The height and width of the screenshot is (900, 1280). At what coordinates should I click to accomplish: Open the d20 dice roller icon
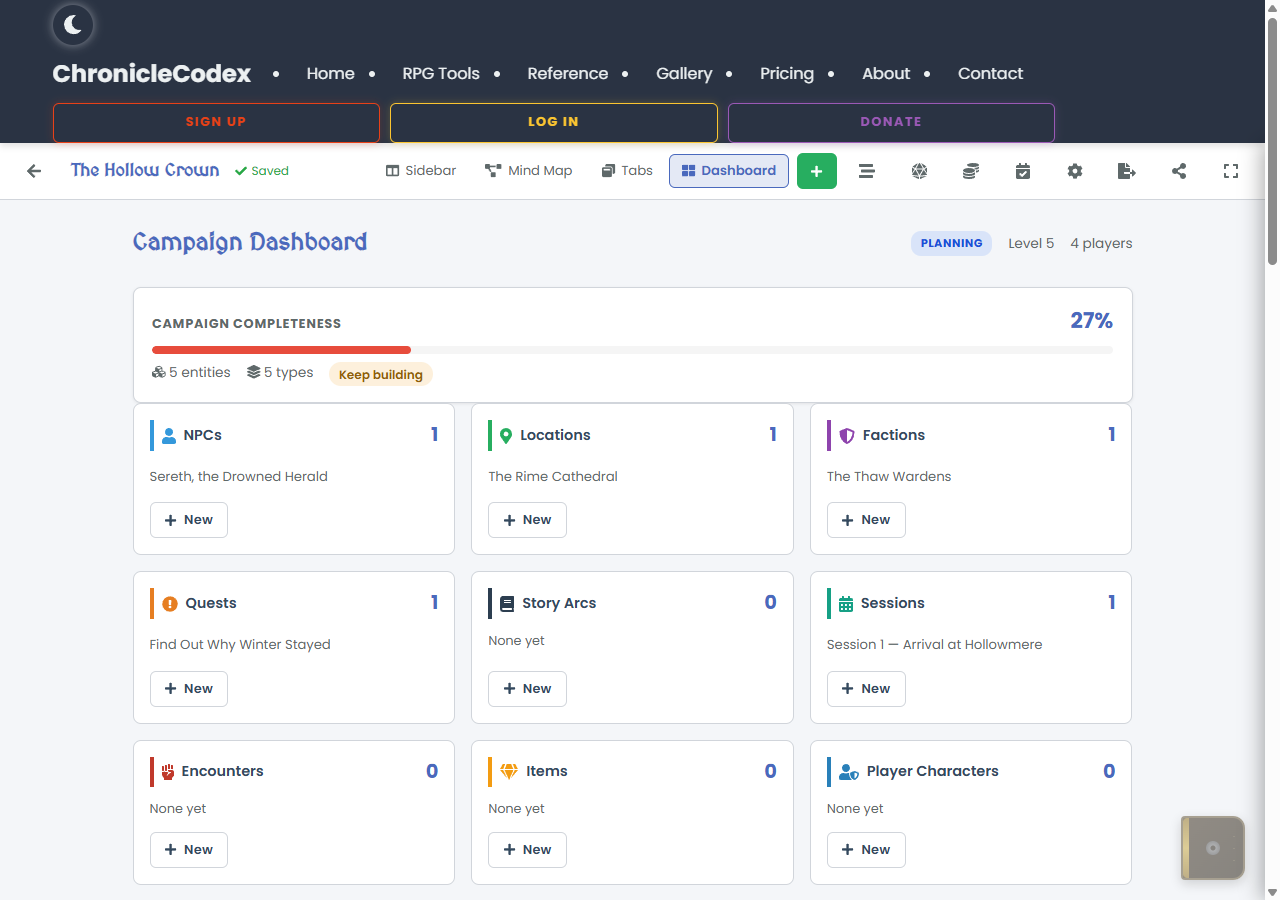(919, 171)
